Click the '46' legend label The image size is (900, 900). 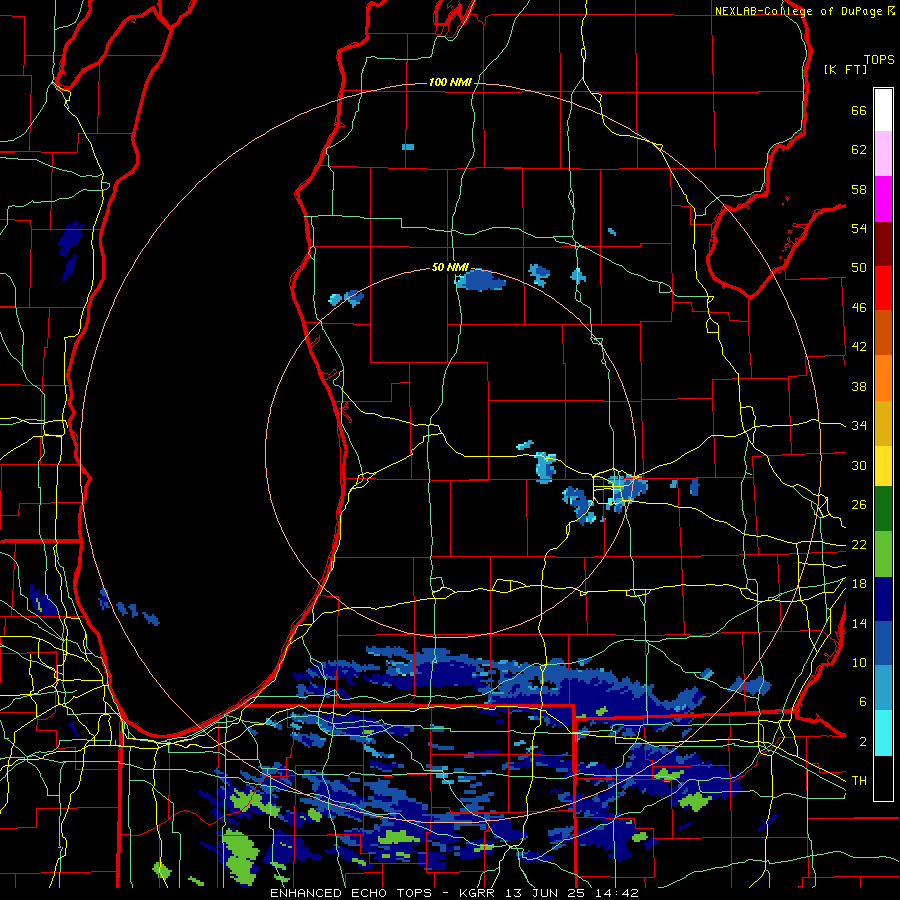click(x=859, y=308)
